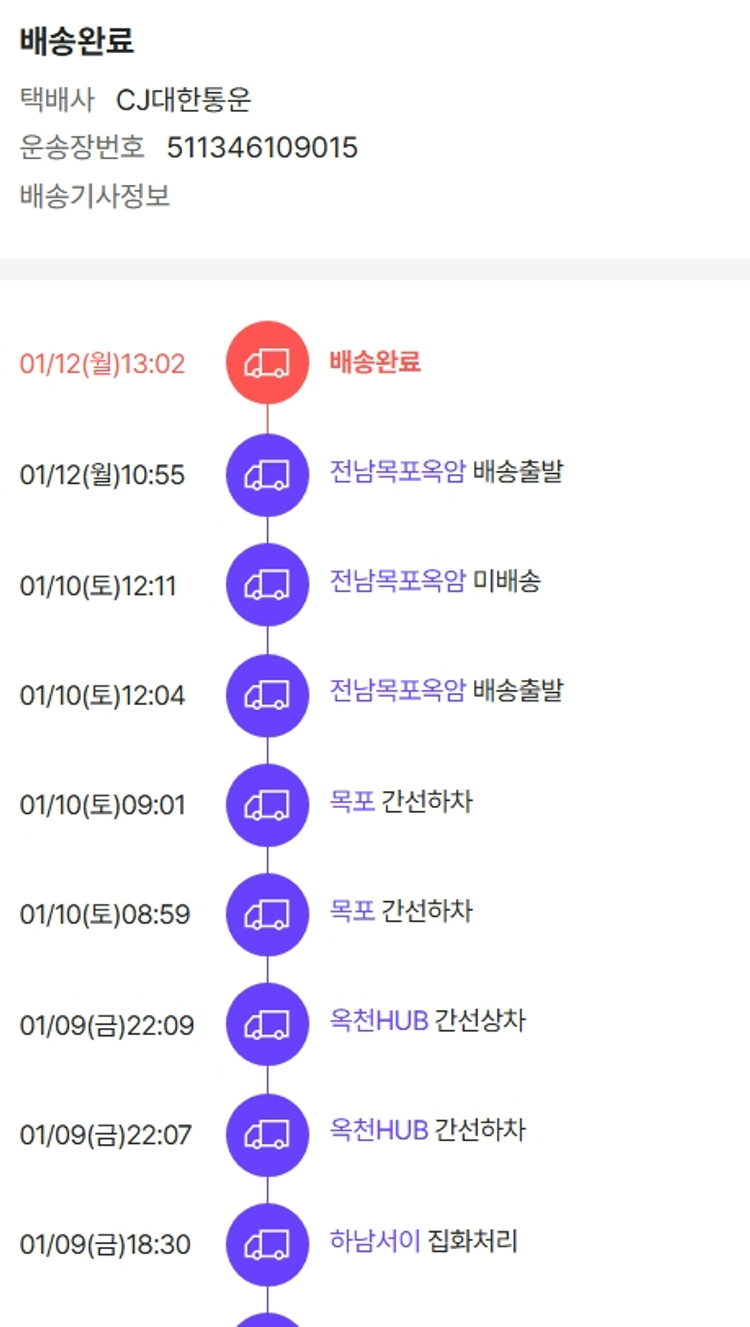The width and height of the screenshot is (750, 1327).
Task: Click the 01/09(금)18:30 timestamp
Action: (105, 1245)
